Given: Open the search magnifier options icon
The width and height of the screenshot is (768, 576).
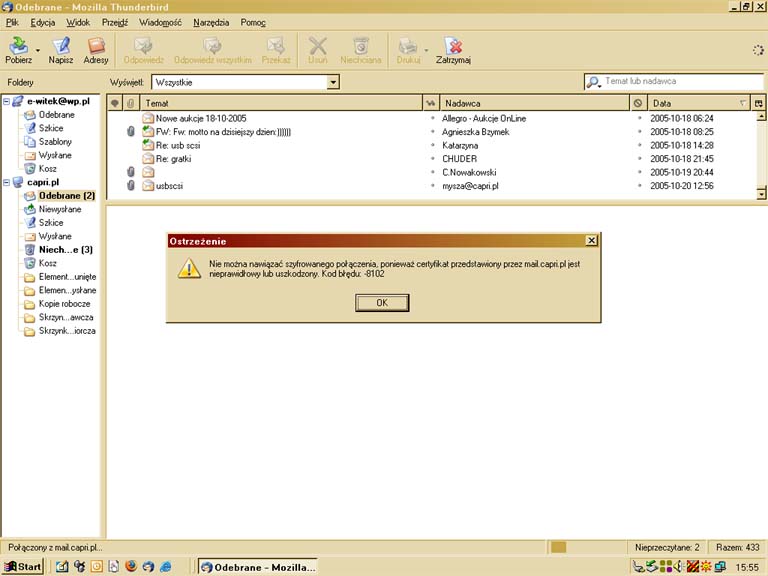Looking at the screenshot, I should click(x=593, y=82).
